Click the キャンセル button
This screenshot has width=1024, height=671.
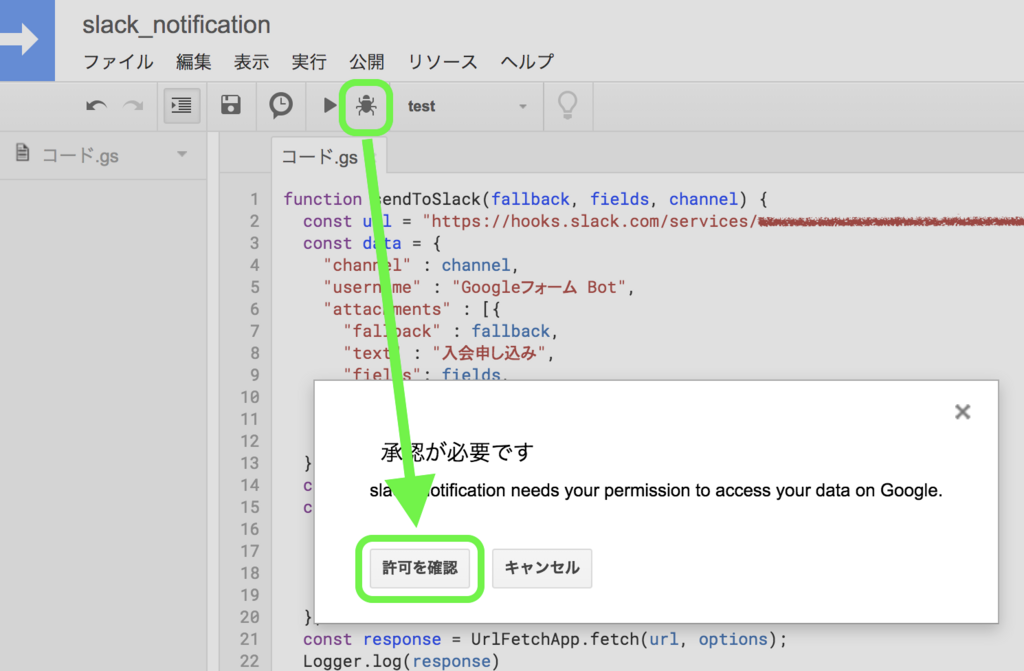tap(542, 568)
